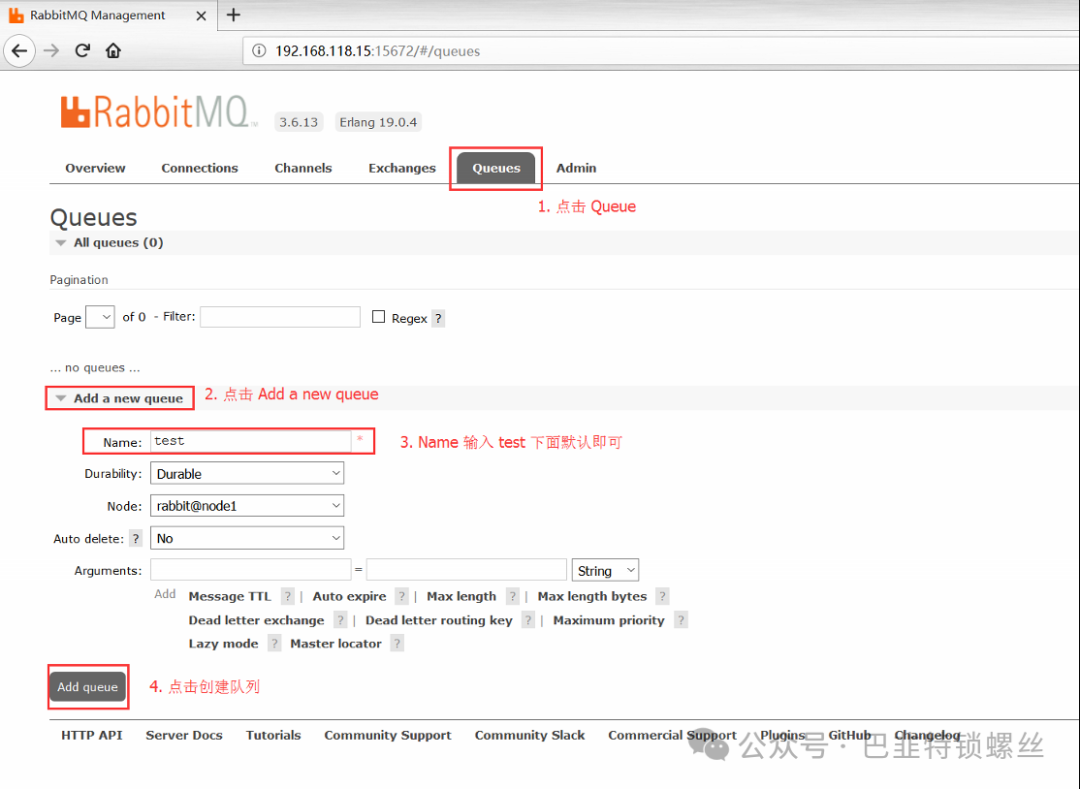Add the Auto expire argument
The height and width of the screenshot is (789, 1080).
(349, 596)
